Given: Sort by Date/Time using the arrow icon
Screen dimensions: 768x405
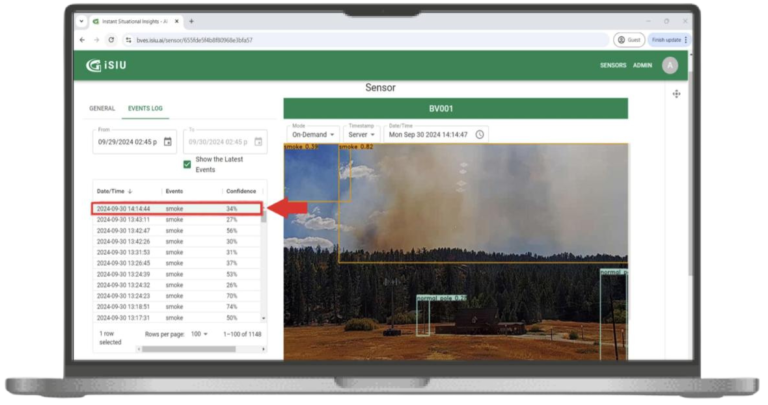Looking at the screenshot, I should point(130,191).
